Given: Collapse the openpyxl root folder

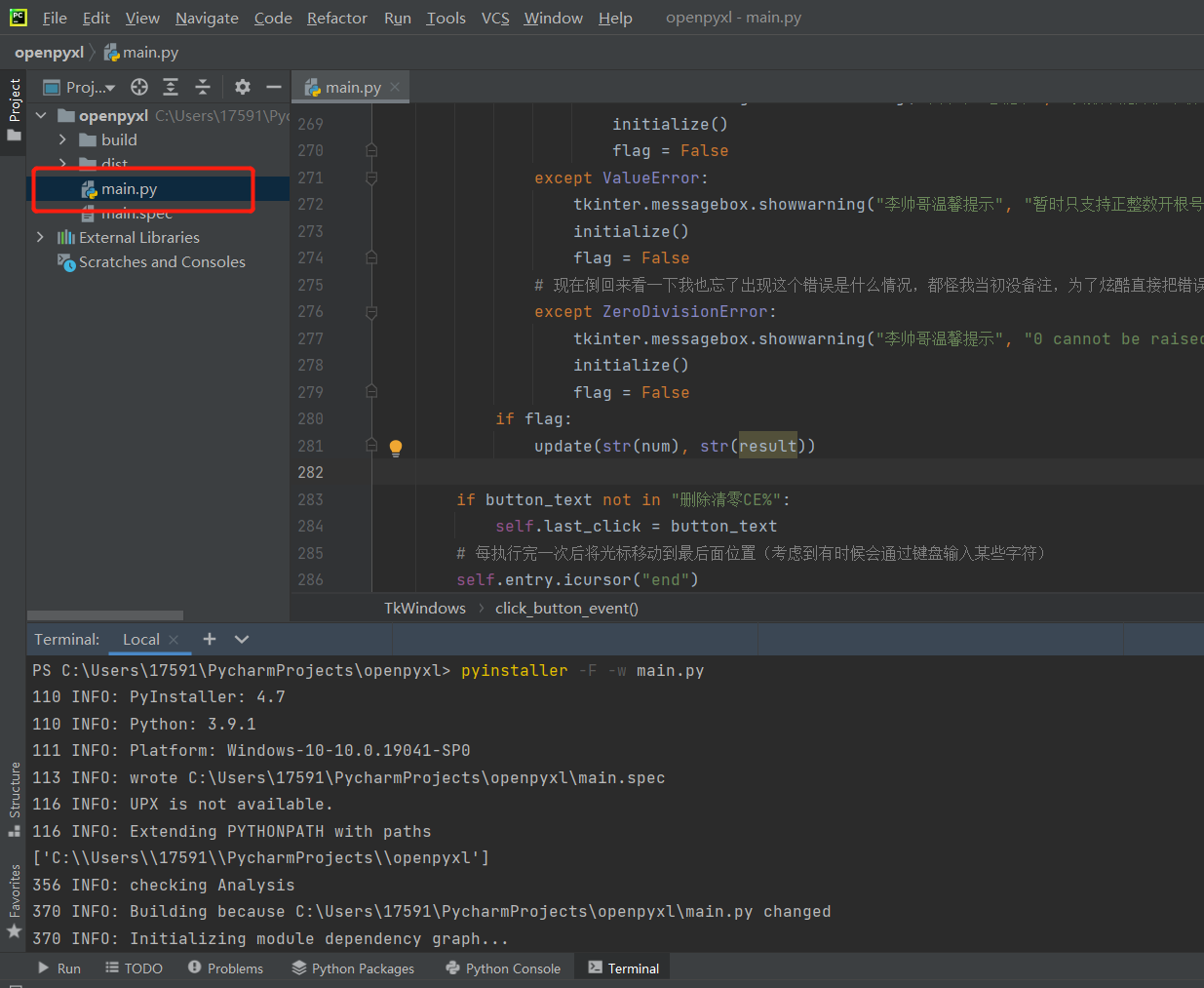Looking at the screenshot, I should tap(41, 115).
